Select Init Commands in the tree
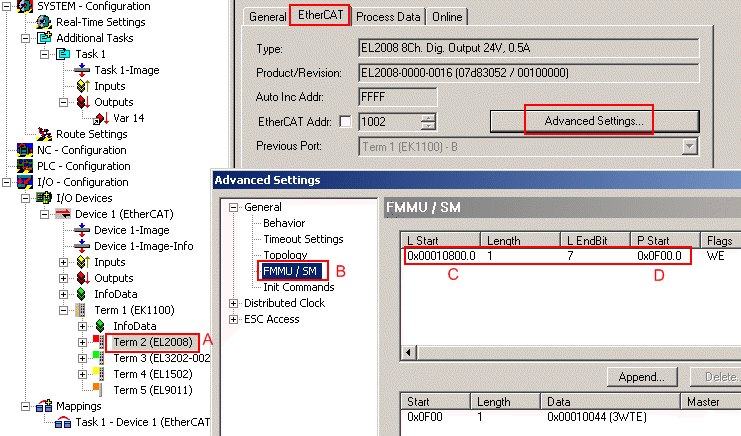Viewport: 741px width, 436px height. coord(299,287)
